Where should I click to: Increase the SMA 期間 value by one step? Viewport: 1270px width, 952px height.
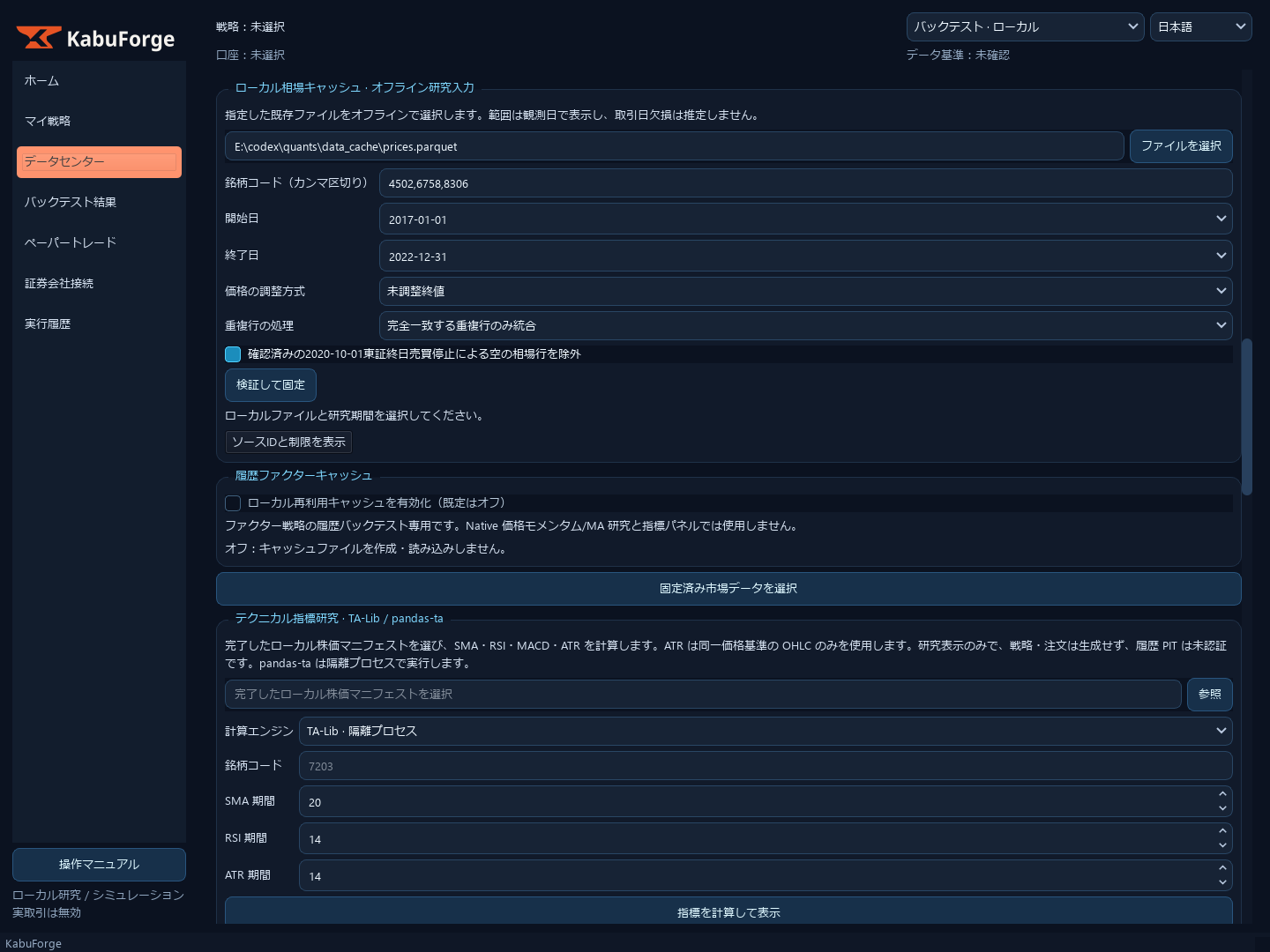(x=1222, y=794)
